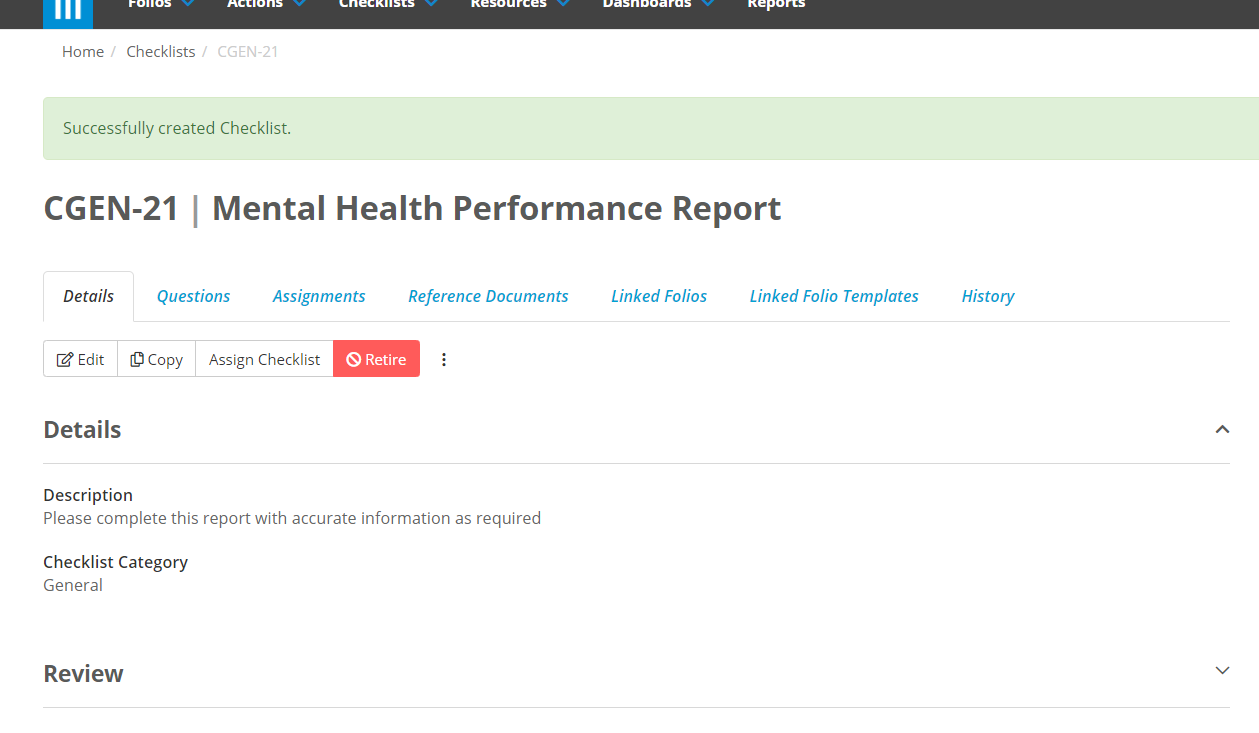The height and width of the screenshot is (733, 1259).
Task: Retire the checklist with Retire button
Action: coord(376,359)
